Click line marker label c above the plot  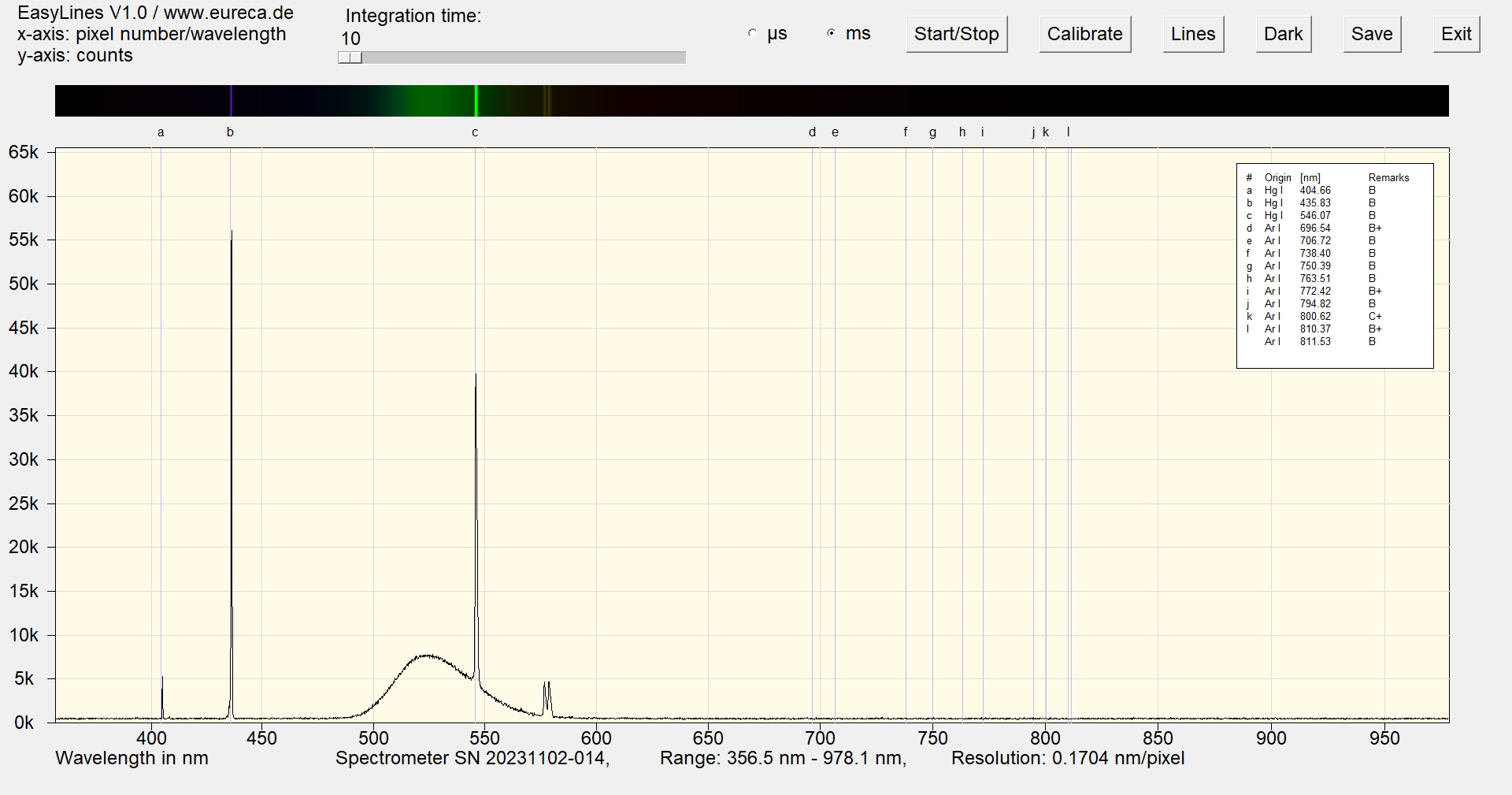pos(475,132)
